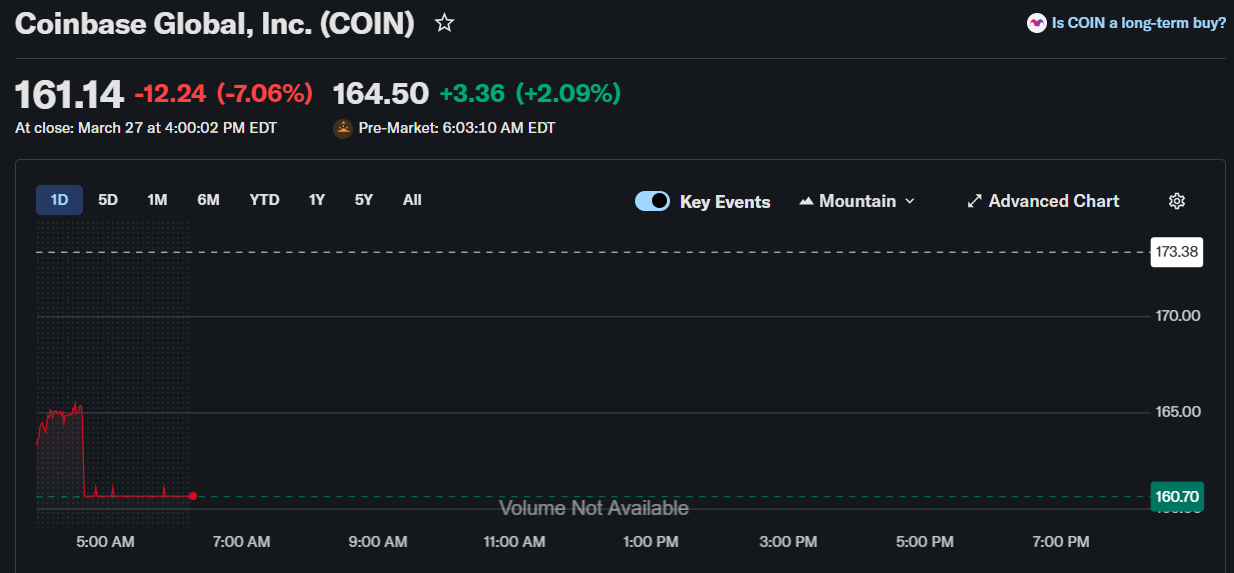Click the 170.00 price axis label
The height and width of the screenshot is (573, 1234).
1177,316
